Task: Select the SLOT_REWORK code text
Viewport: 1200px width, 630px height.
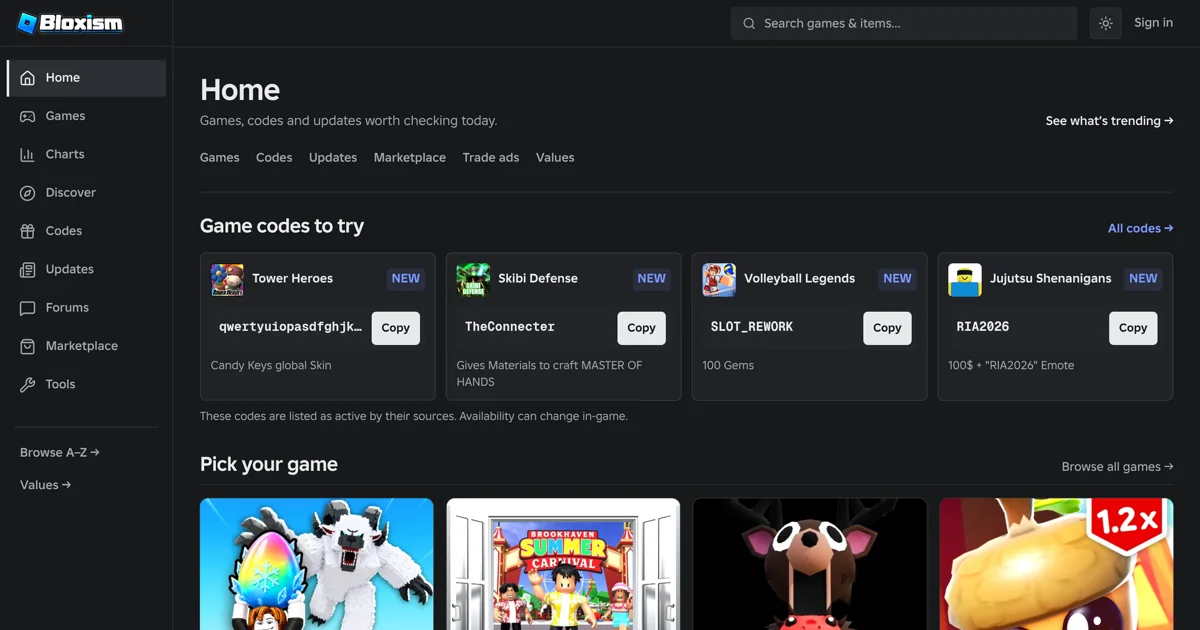Action: (x=752, y=328)
